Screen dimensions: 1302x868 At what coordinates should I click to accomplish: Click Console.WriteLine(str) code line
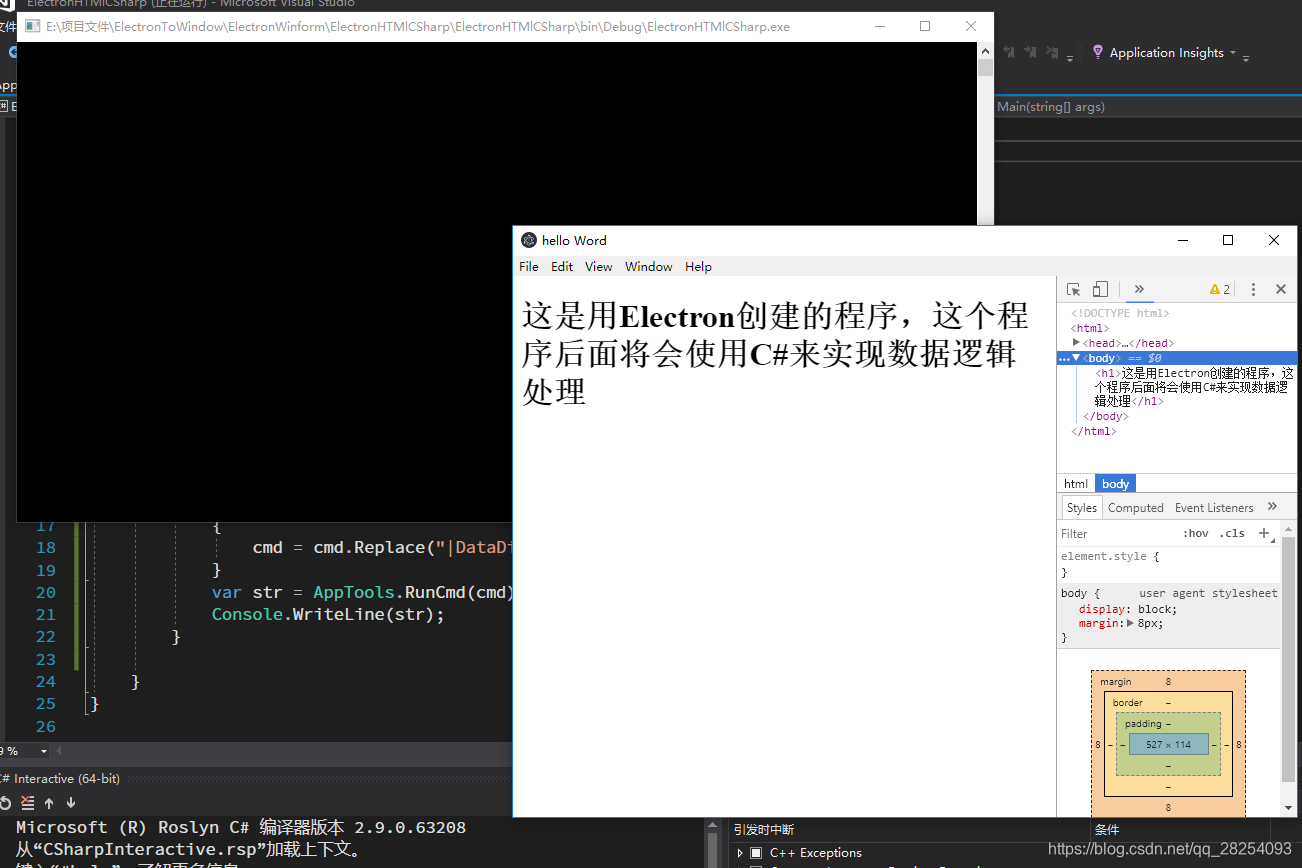pyautogui.click(x=328, y=614)
